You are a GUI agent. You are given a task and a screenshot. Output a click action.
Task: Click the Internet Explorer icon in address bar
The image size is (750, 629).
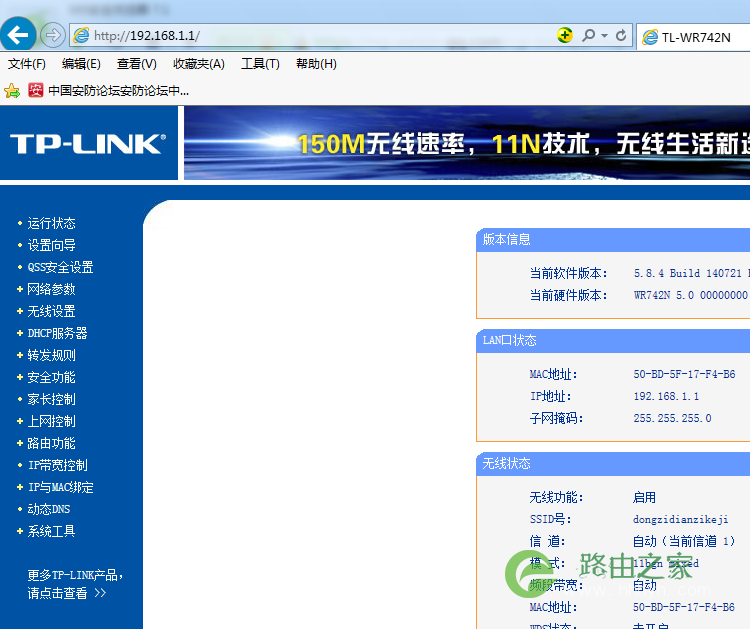81,35
